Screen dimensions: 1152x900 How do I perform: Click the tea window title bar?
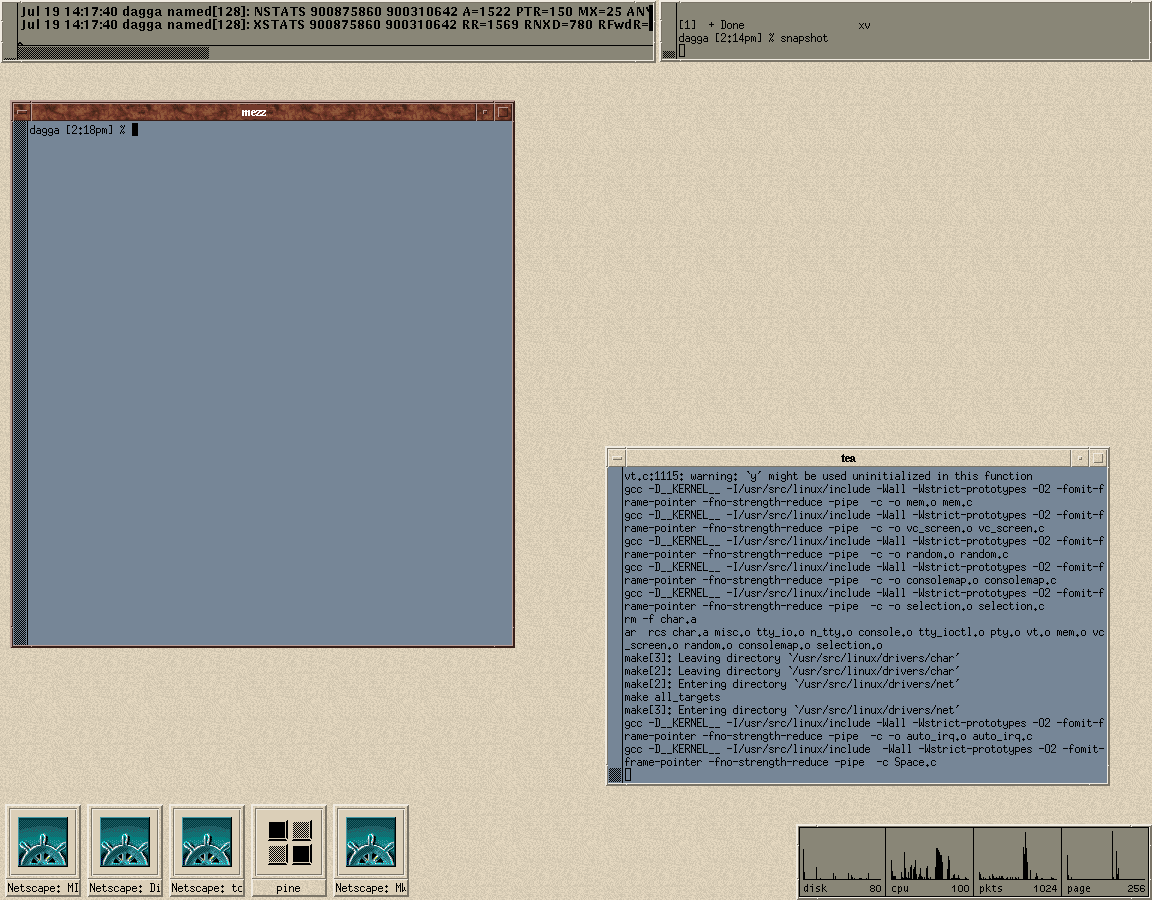click(x=850, y=457)
